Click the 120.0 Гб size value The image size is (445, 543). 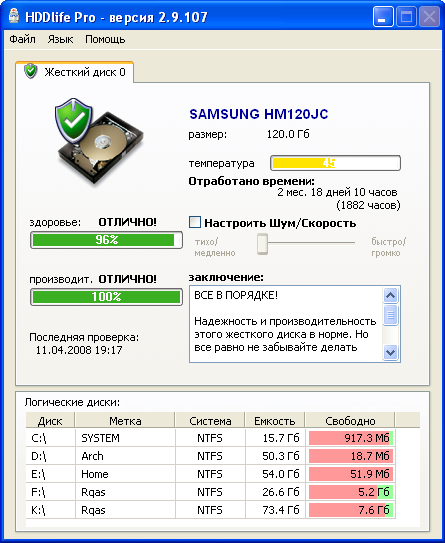click(288, 134)
